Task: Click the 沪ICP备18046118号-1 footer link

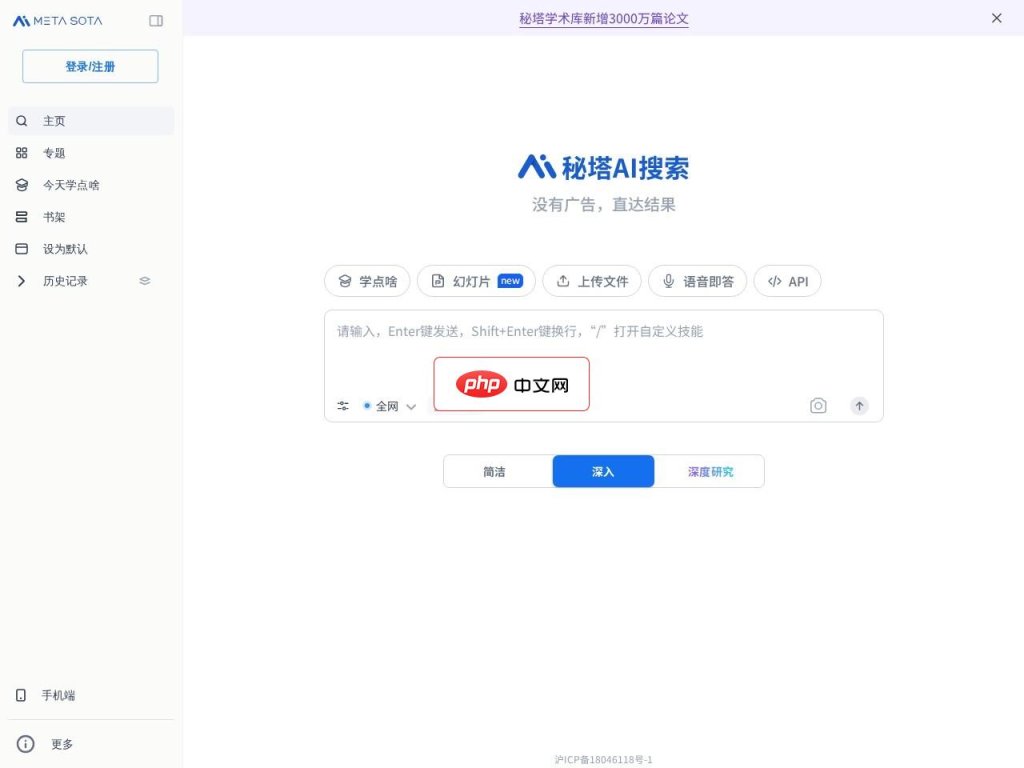Action: 603,760
